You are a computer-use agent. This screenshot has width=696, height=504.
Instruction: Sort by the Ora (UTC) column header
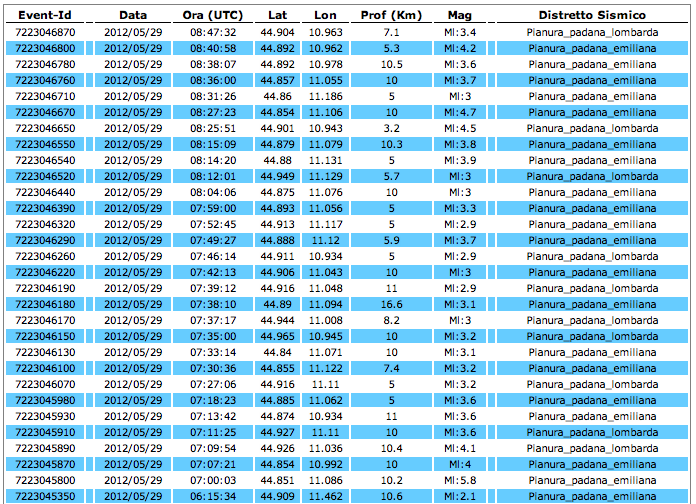(x=212, y=16)
